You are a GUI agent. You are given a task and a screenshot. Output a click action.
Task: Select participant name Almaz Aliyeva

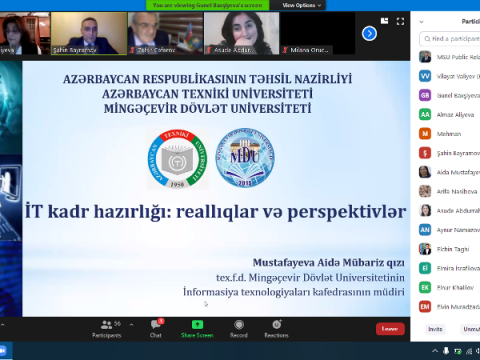coord(455,115)
